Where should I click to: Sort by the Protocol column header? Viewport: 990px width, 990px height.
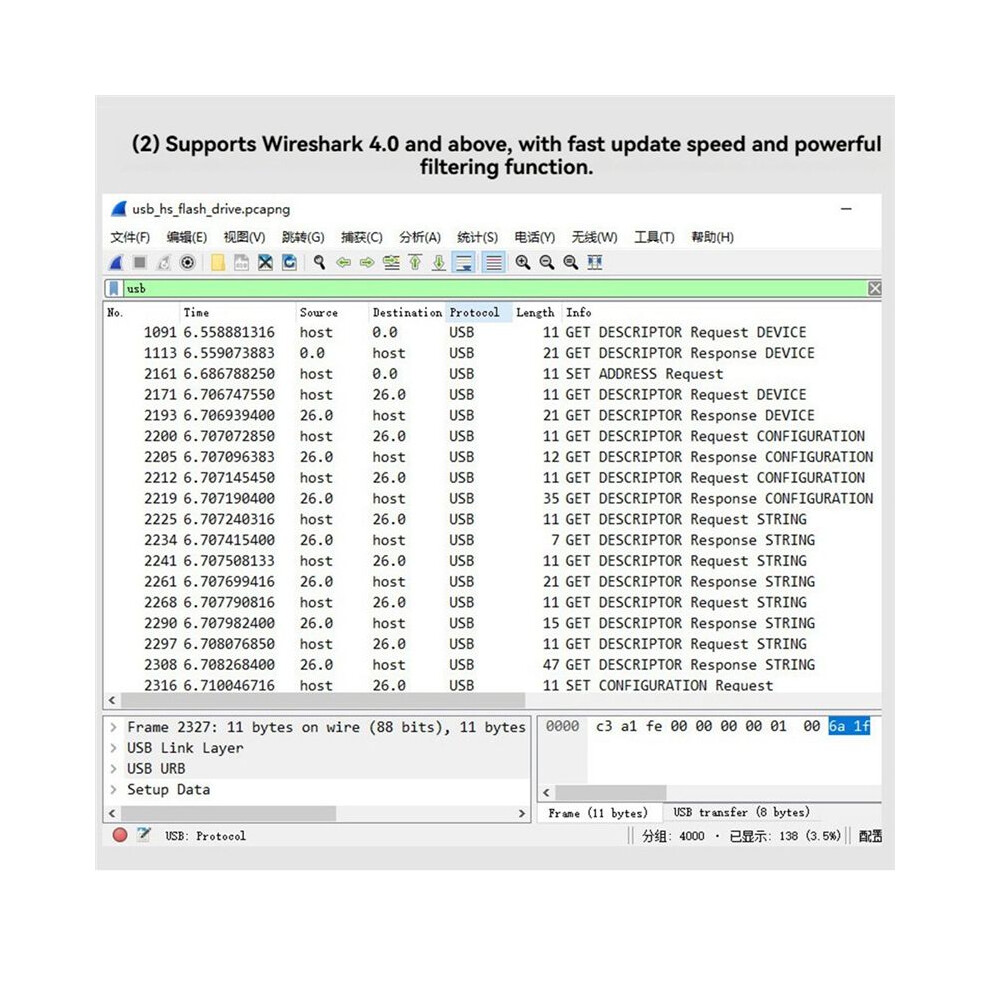coord(479,313)
